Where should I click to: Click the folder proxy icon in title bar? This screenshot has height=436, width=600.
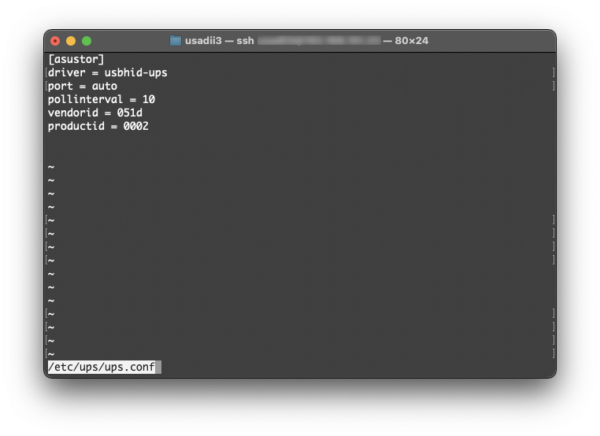click(x=176, y=41)
